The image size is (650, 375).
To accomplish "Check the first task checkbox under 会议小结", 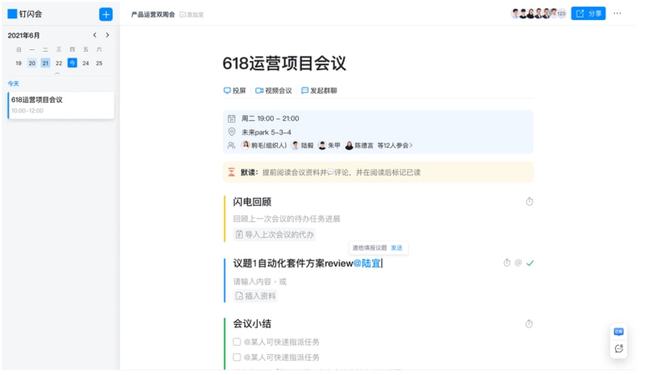I will point(237,342).
